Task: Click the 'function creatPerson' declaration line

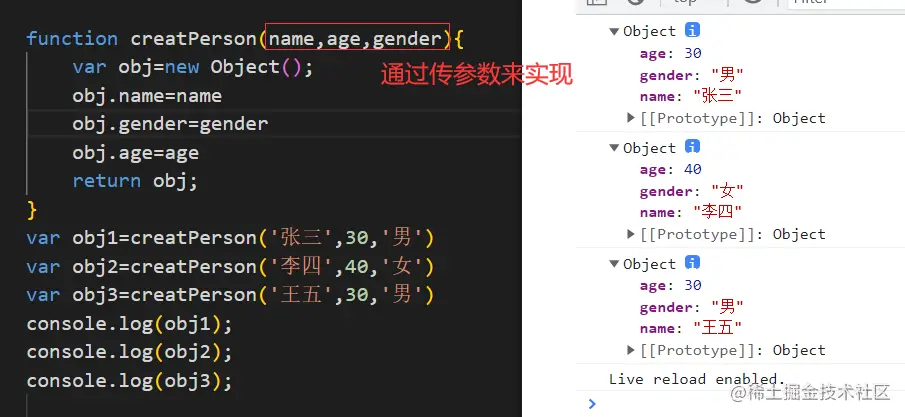Action: (x=245, y=39)
